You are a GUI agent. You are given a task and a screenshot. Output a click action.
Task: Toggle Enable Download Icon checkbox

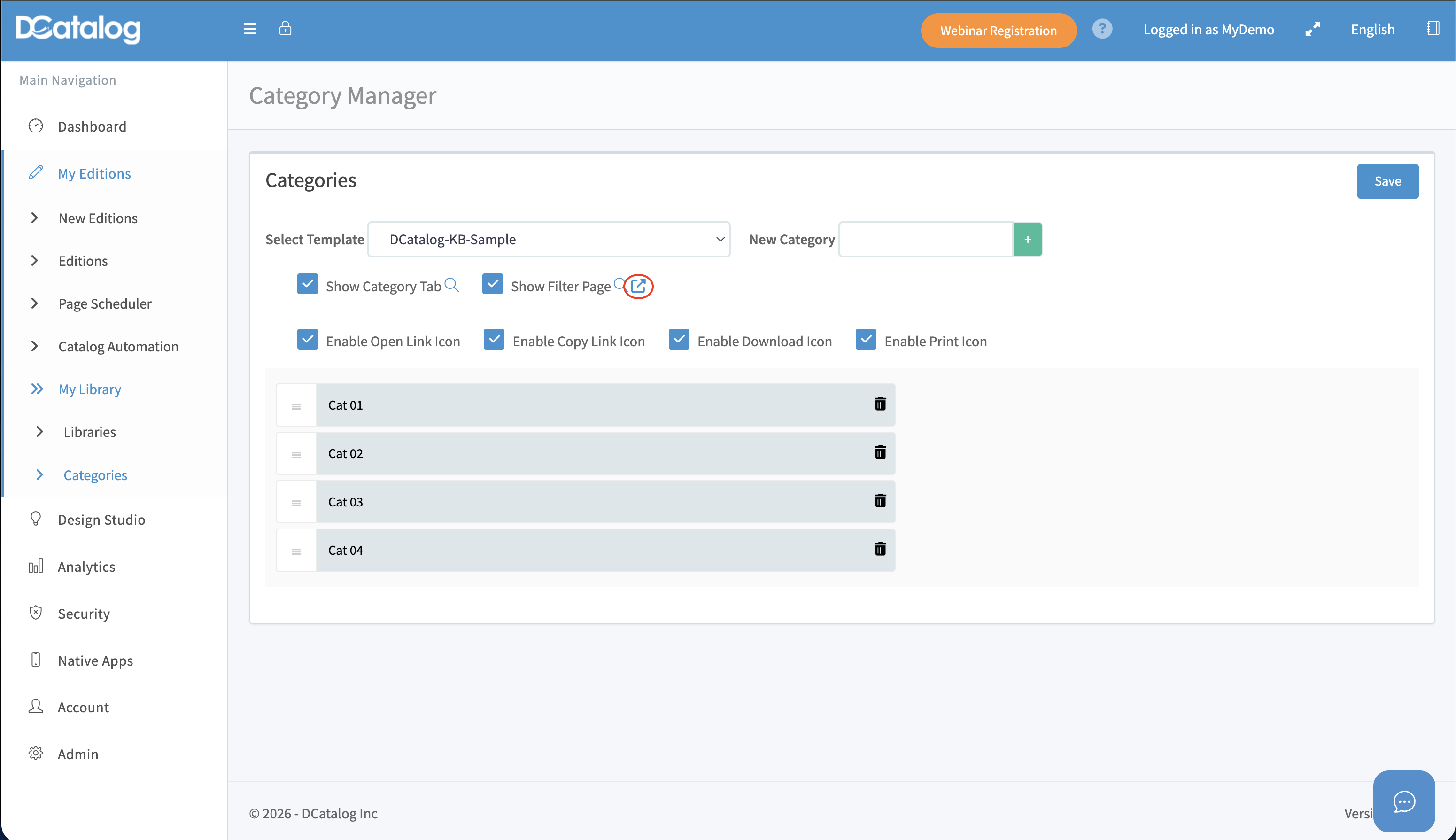[679, 340]
